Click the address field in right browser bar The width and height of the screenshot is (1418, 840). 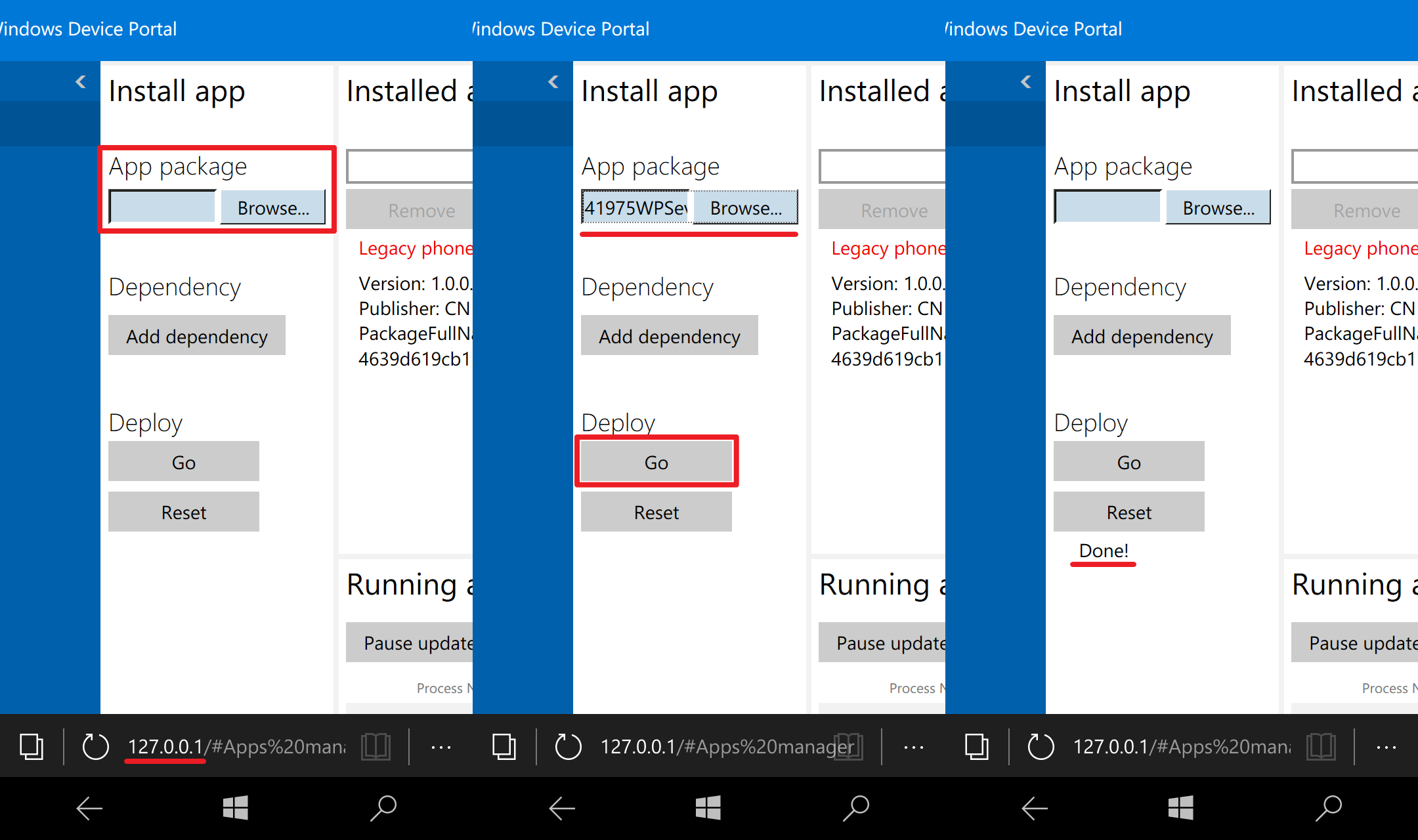pyautogui.click(x=1181, y=746)
